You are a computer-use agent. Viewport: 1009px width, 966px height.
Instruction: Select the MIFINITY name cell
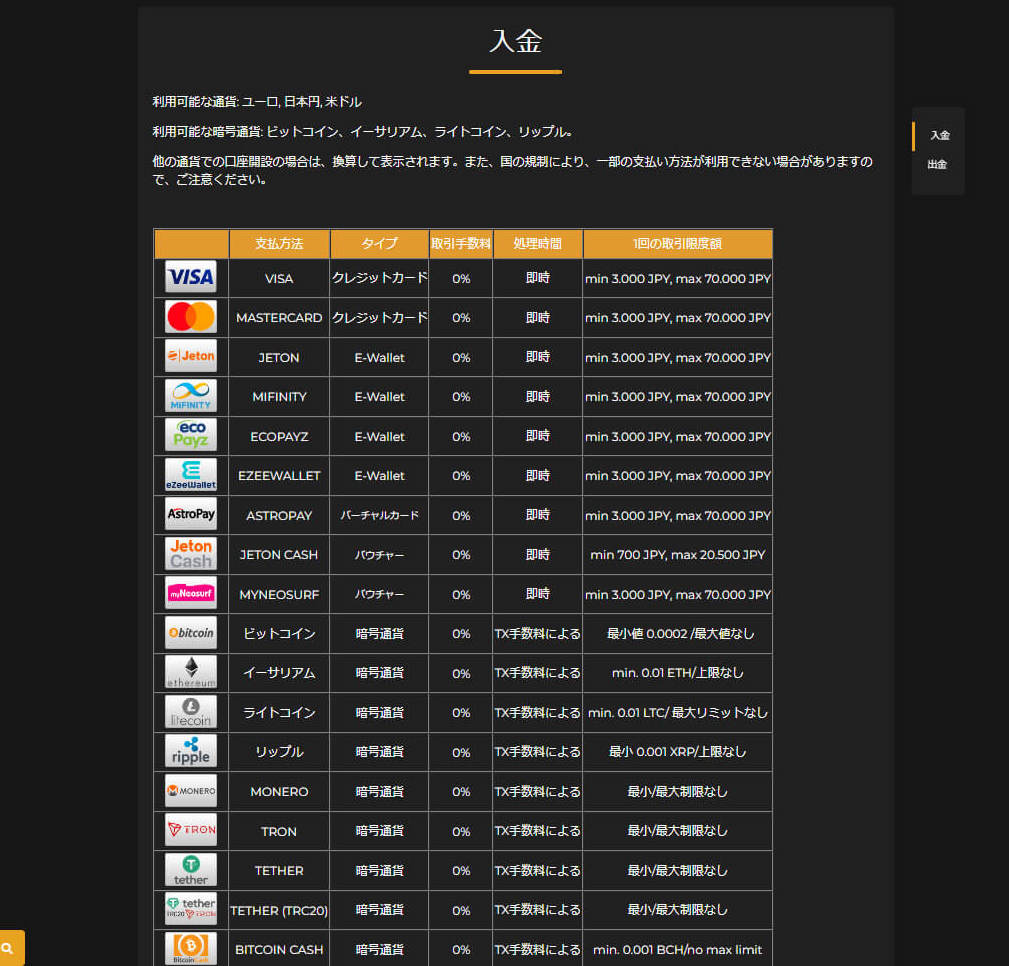279,396
